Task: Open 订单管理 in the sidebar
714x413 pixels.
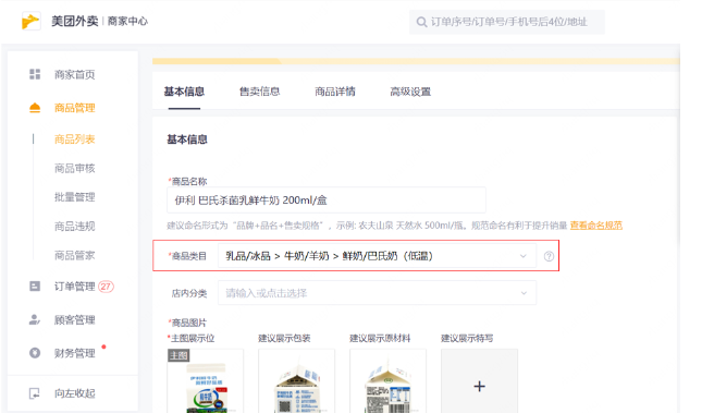Action: (75, 286)
